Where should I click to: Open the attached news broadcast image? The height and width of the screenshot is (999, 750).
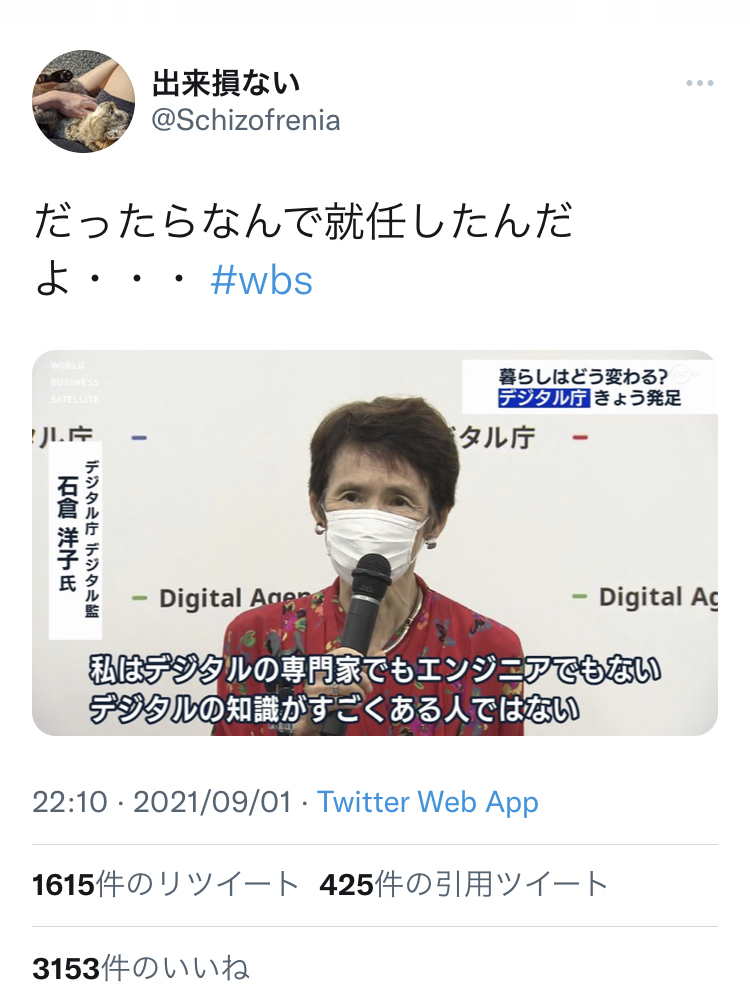[x=375, y=543]
